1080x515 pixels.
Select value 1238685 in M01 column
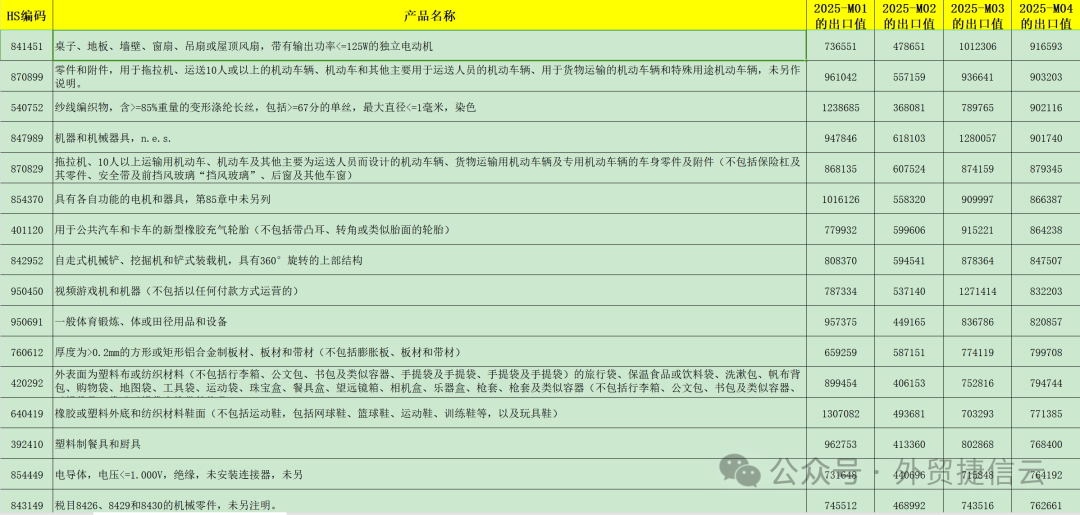(x=840, y=107)
